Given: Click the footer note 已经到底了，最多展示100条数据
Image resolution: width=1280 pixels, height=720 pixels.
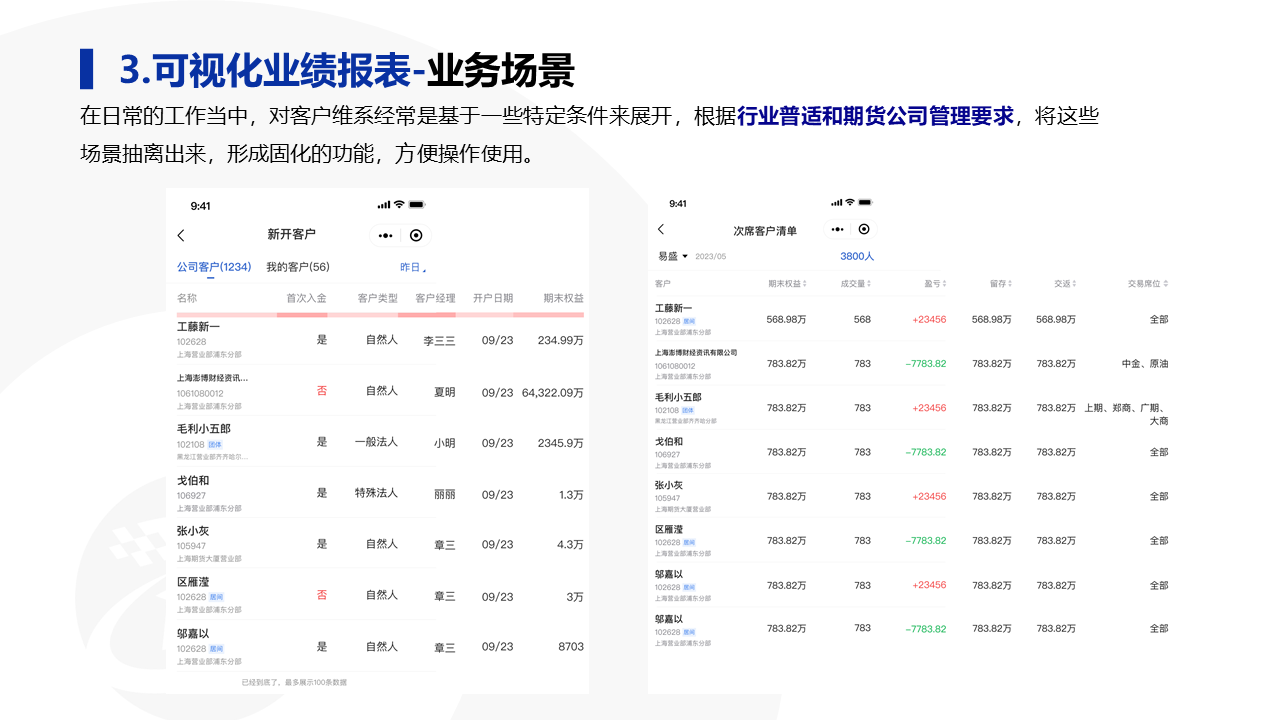Looking at the screenshot, I should [x=294, y=683].
